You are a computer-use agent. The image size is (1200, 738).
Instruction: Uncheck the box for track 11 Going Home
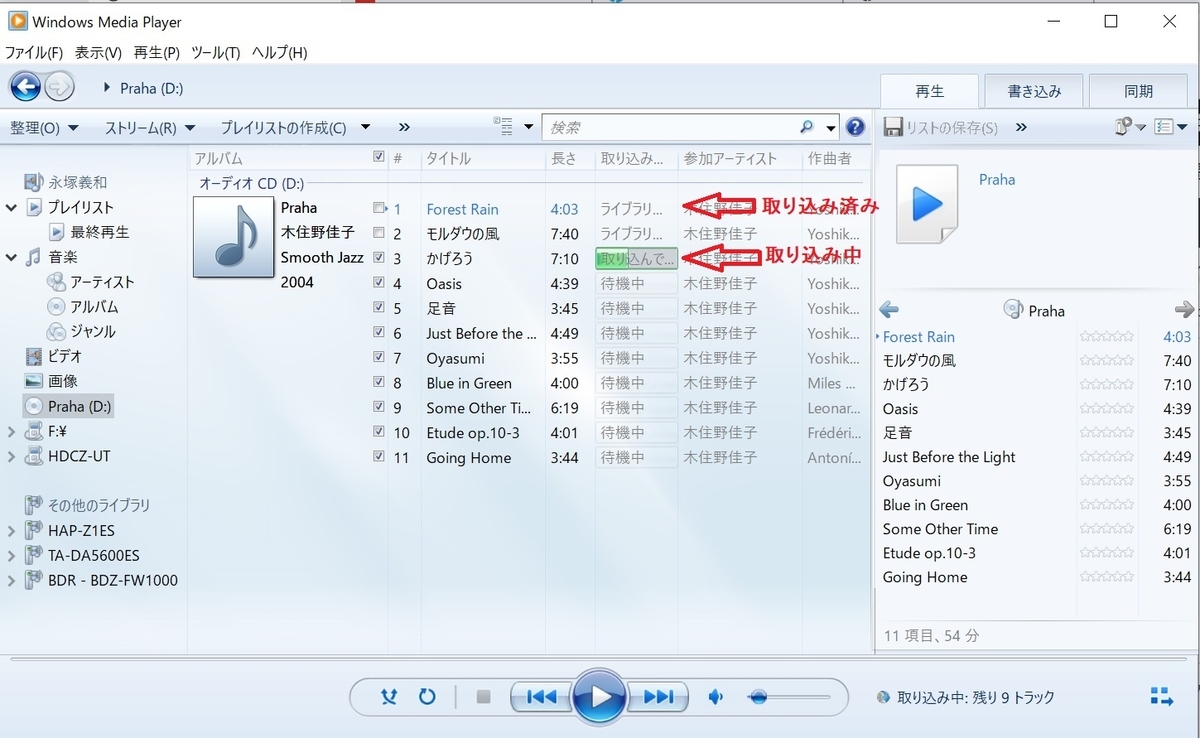[378, 456]
